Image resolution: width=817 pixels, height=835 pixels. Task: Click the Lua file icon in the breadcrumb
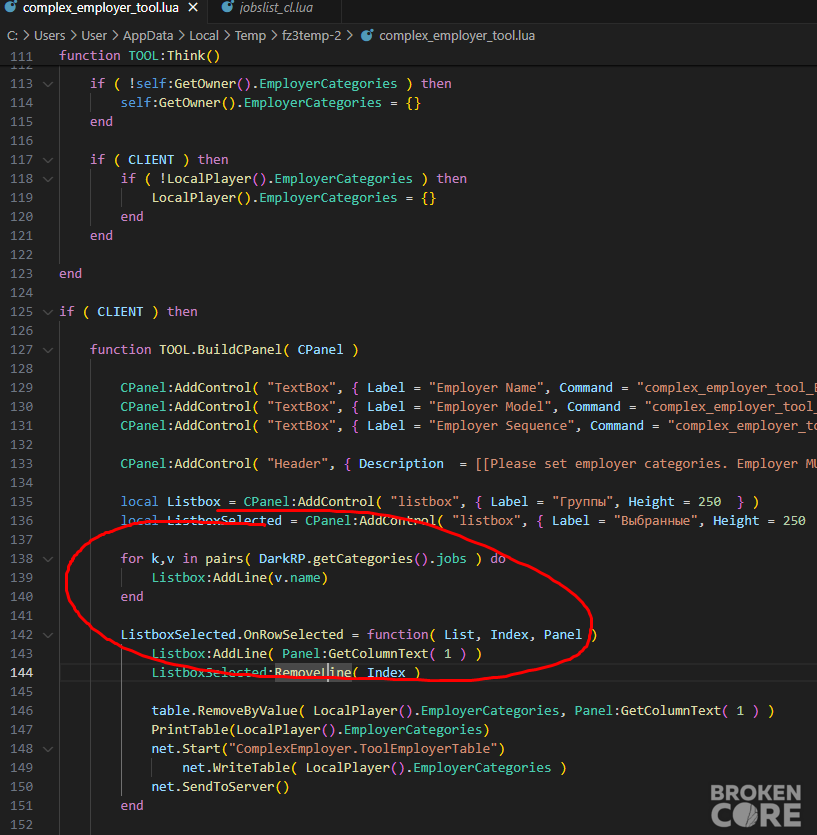point(366,36)
